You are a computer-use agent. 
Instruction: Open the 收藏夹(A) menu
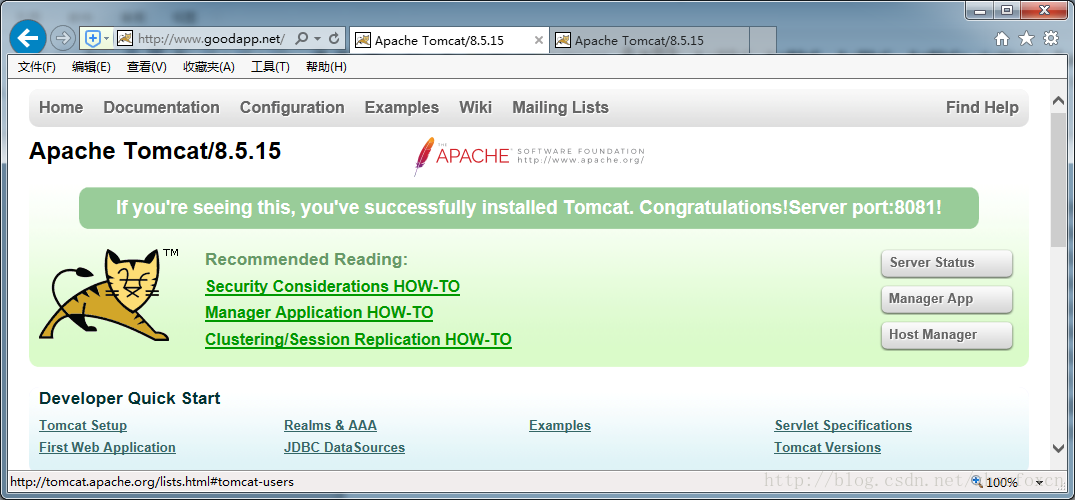(x=208, y=67)
